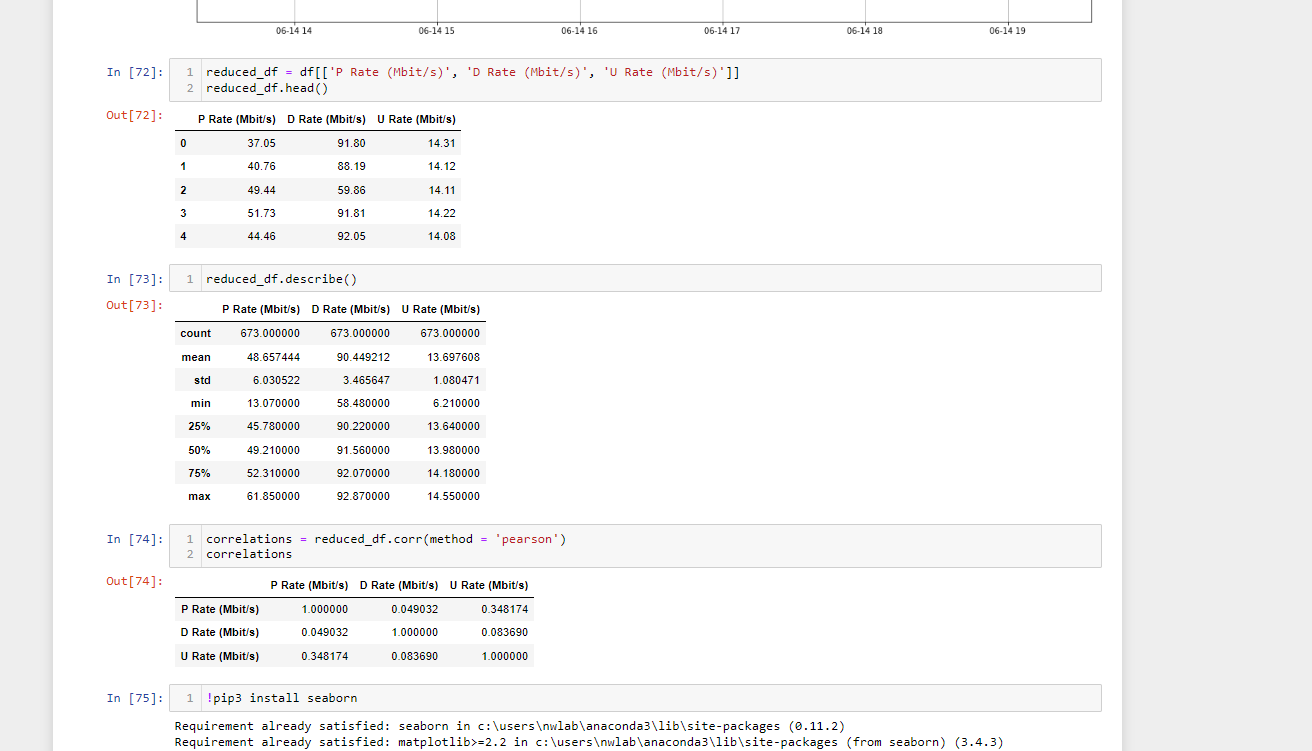Click correlation value 0.083690 in D Rate row
1312x751 pixels.
pos(505,632)
